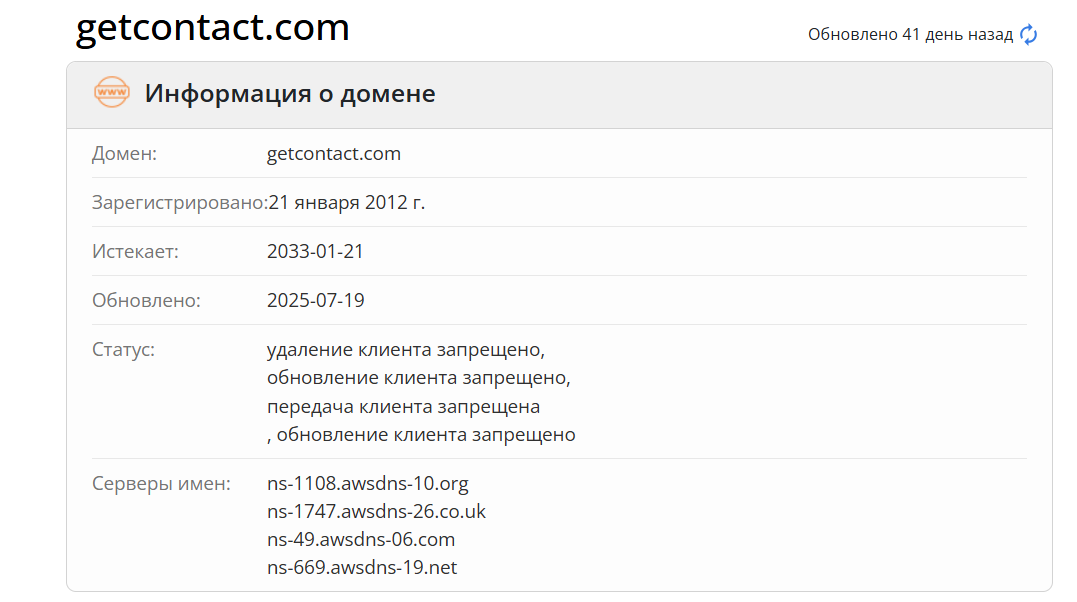Click the expiry date 2033-01-21
Viewport: 1077px width, 602px height.
(315, 251)
